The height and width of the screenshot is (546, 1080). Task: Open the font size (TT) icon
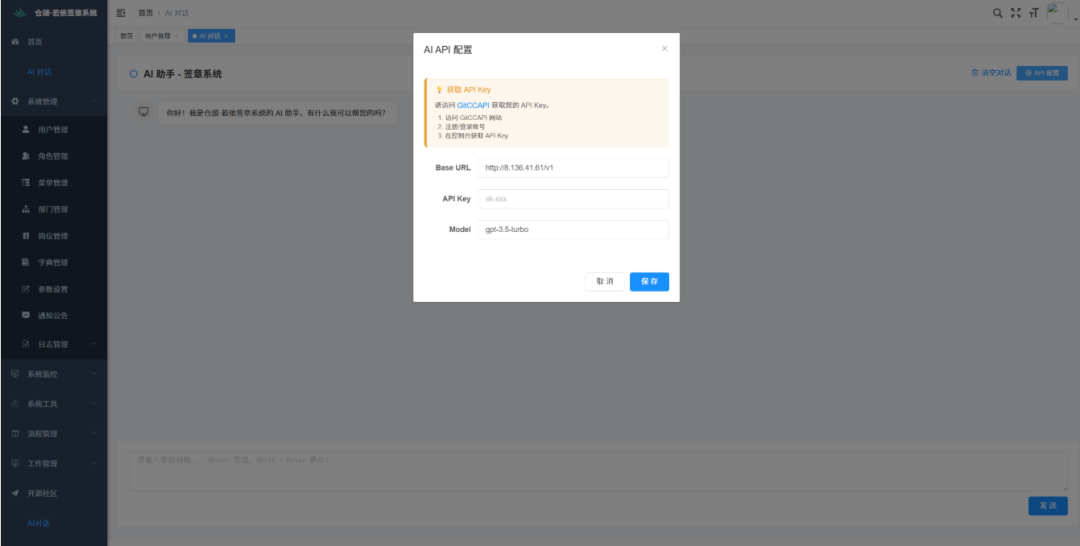coord(1033,12)
